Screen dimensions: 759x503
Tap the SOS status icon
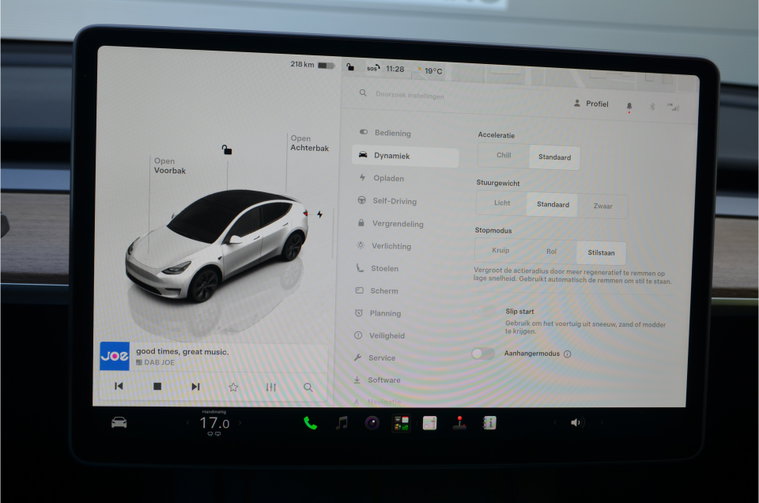click(x=373, y=68)
